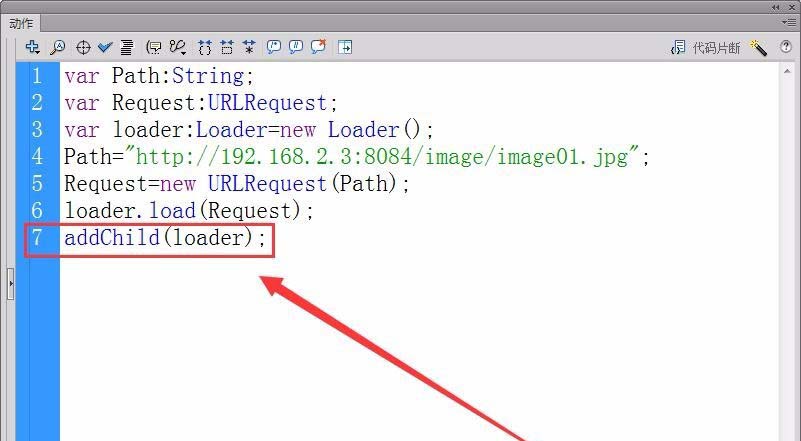Click code line 'Request=new URLRequest(Path);'
Image resolution: width=801 pixels, height=441 pixels.
click(237, 183)
